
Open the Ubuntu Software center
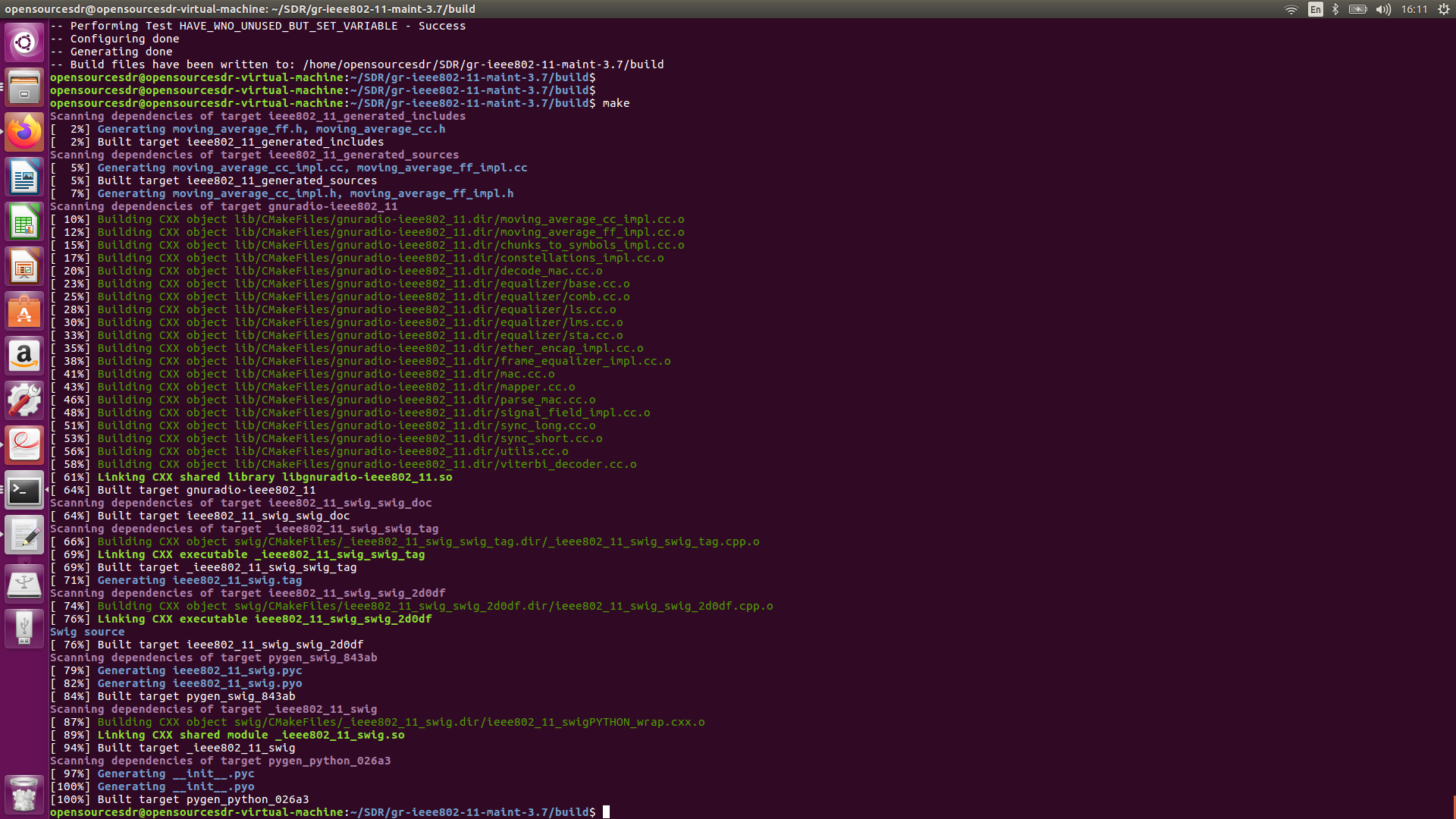24,311
